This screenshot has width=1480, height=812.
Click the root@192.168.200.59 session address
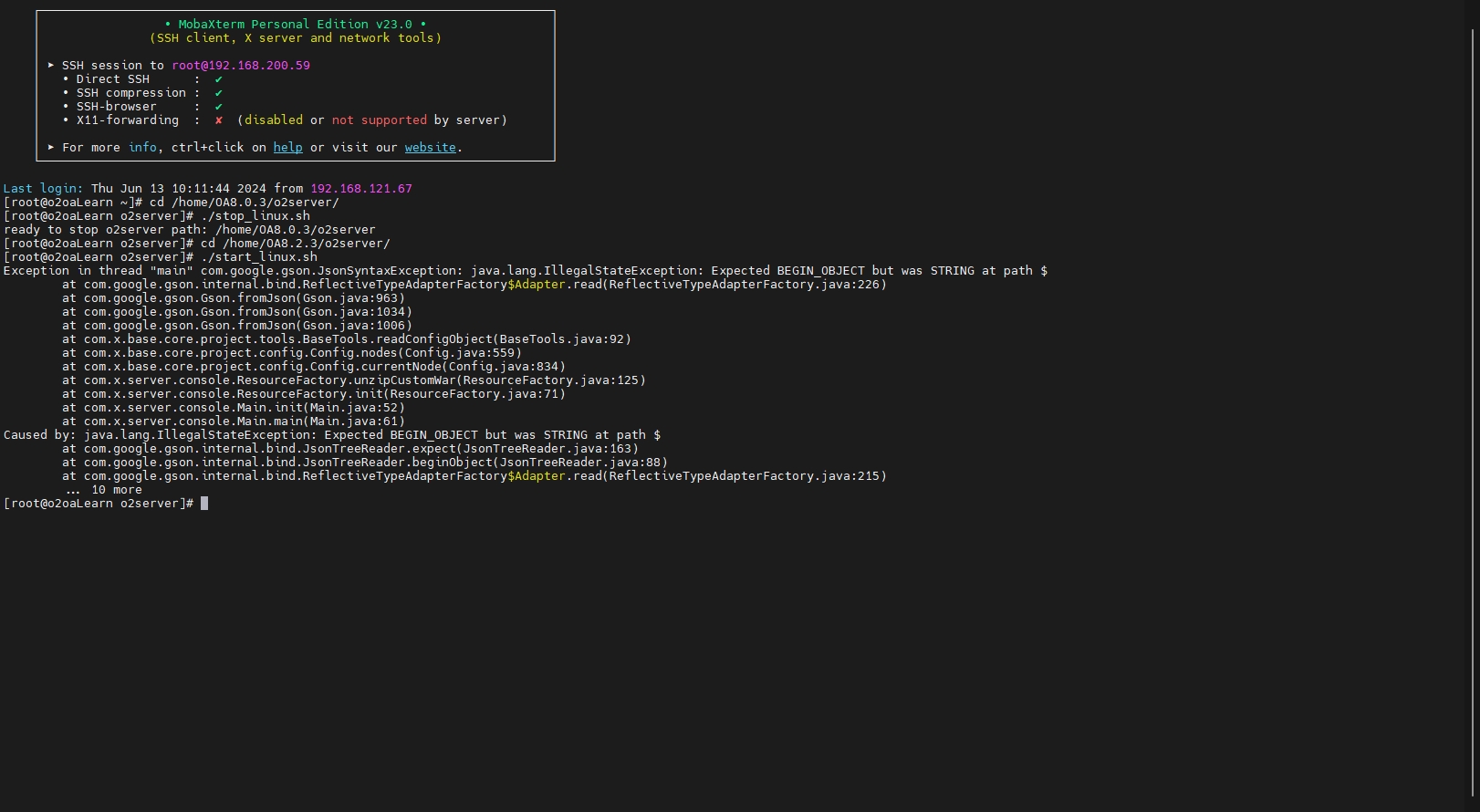[x=241, y=66]
